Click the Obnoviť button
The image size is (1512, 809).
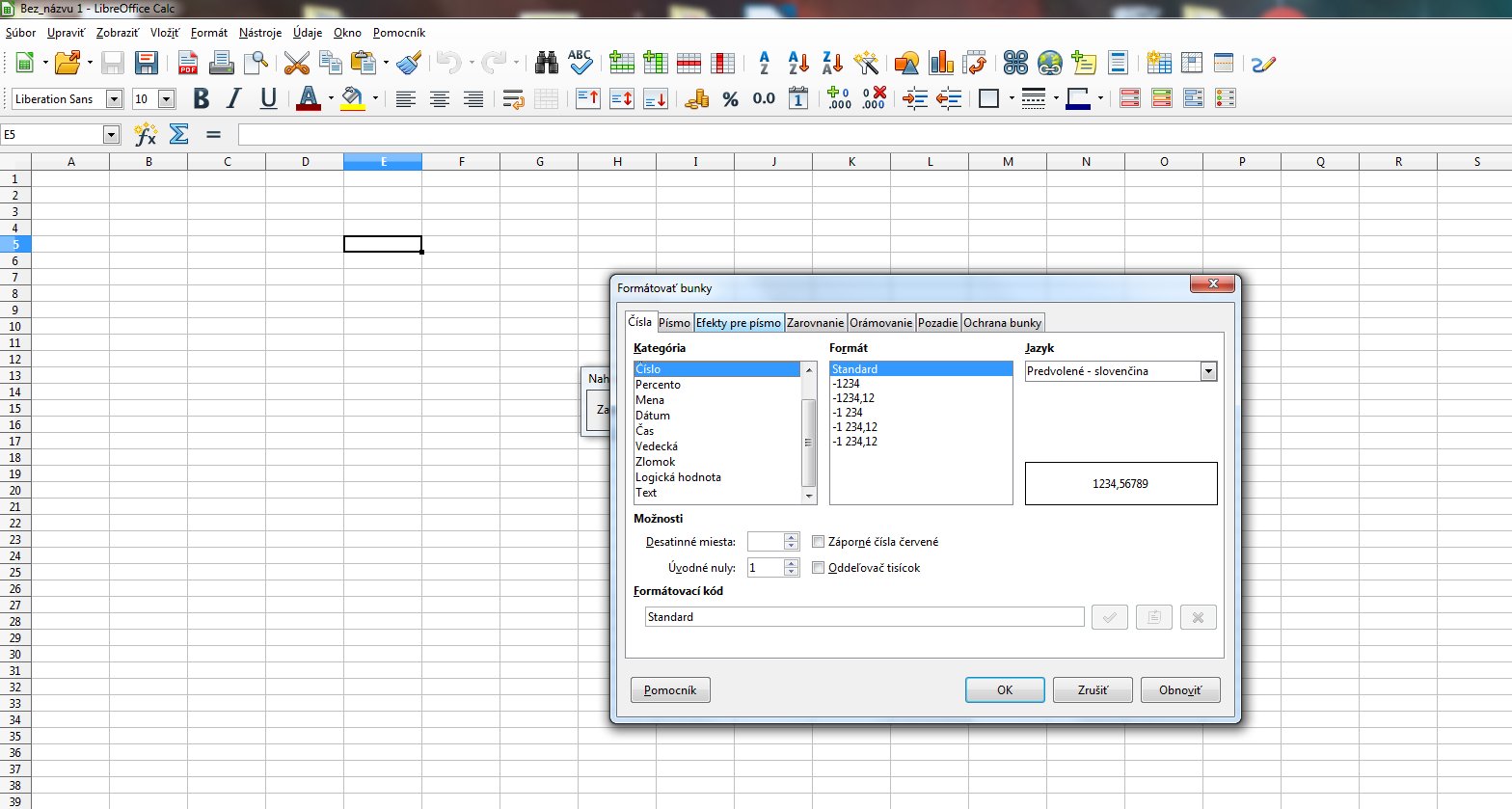point(1180,690)
